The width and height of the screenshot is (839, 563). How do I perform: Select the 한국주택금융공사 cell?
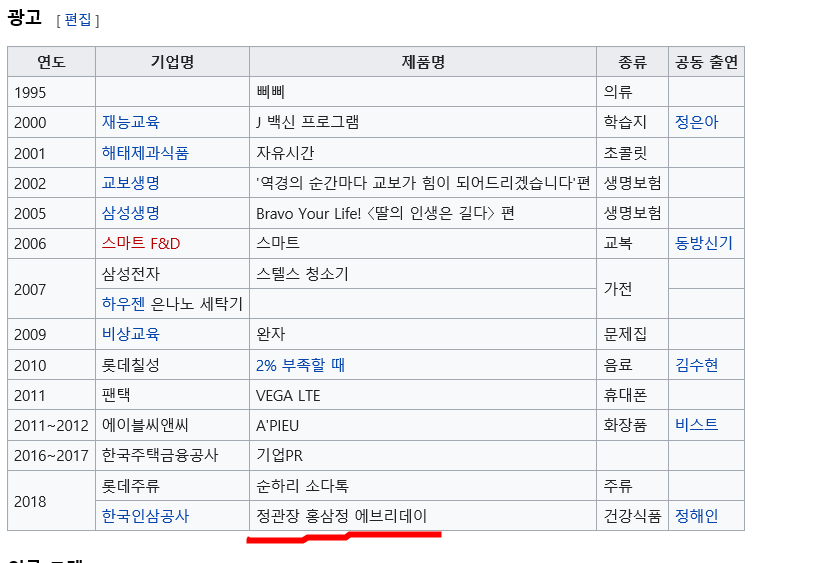[172, 455]
